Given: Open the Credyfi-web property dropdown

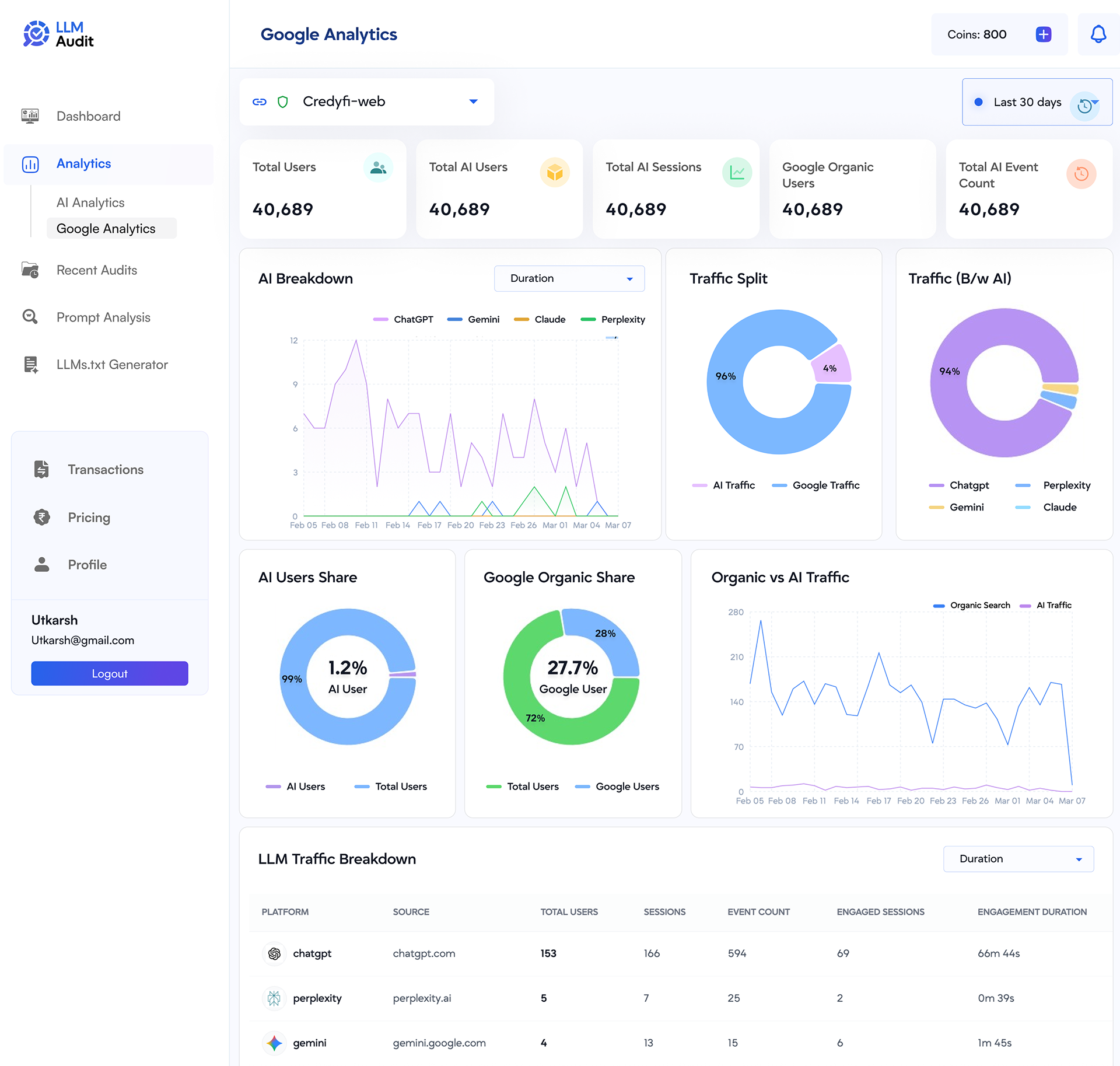Looking at the screenshot, I should (367, 102).
